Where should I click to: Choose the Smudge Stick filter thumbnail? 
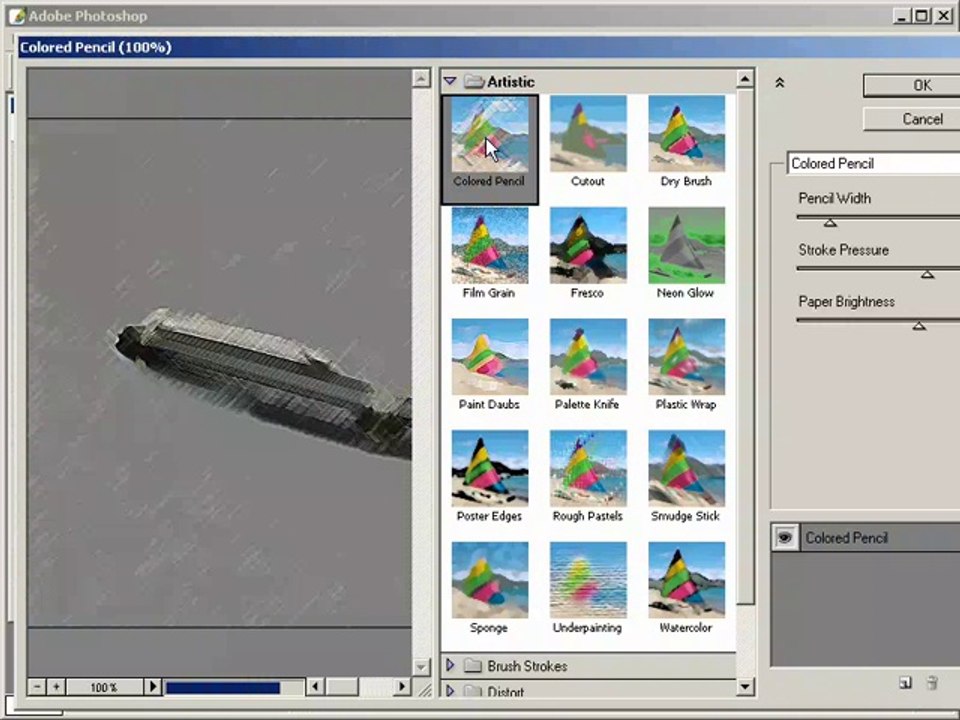click(686, 468)
